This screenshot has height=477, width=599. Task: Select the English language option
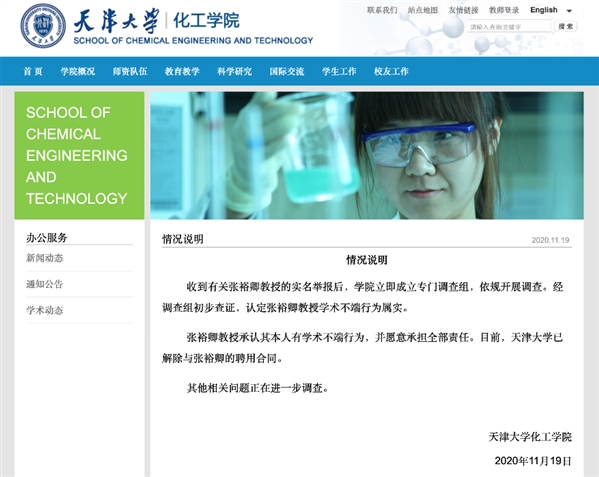544,10
